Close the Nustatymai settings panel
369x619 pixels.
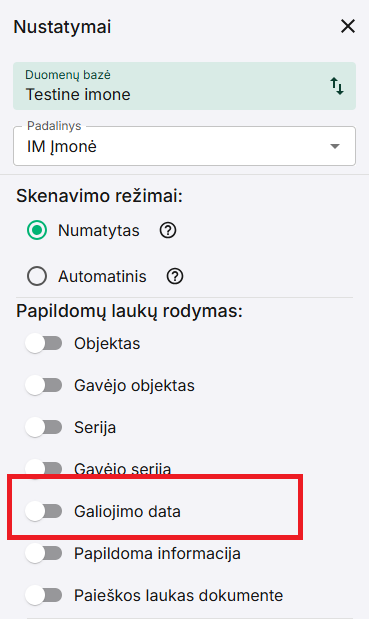click(348, 27)
